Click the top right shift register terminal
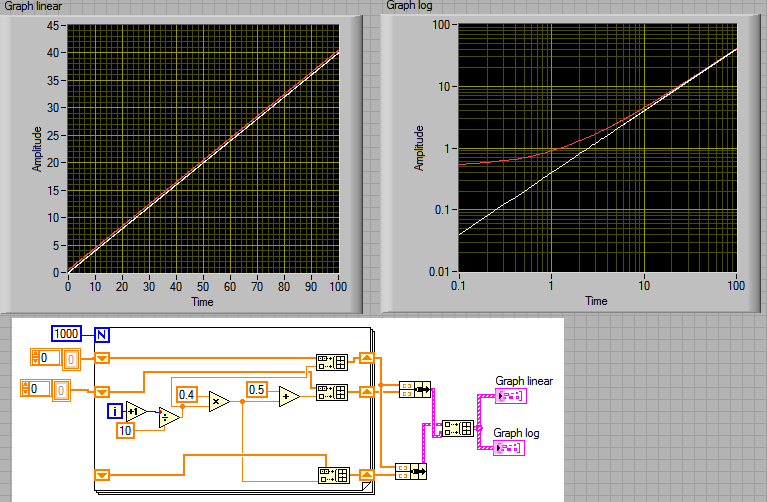Viewport: 767px width, 502px height. pos(367,358)
